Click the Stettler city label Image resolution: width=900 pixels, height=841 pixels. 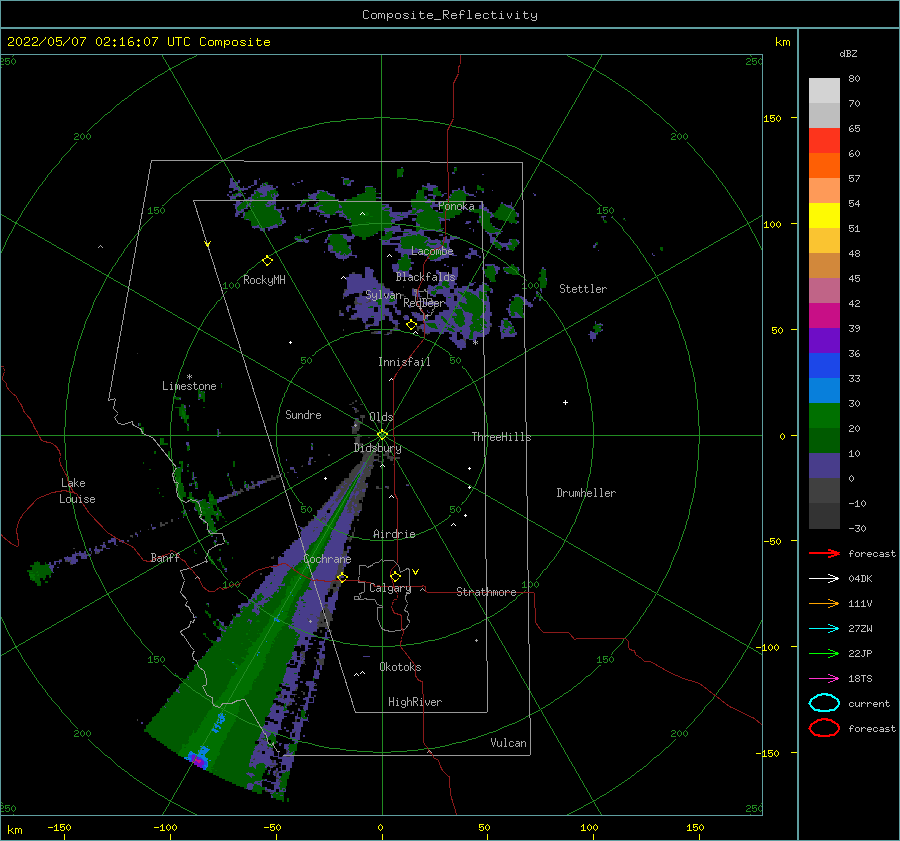coord(583,289)
